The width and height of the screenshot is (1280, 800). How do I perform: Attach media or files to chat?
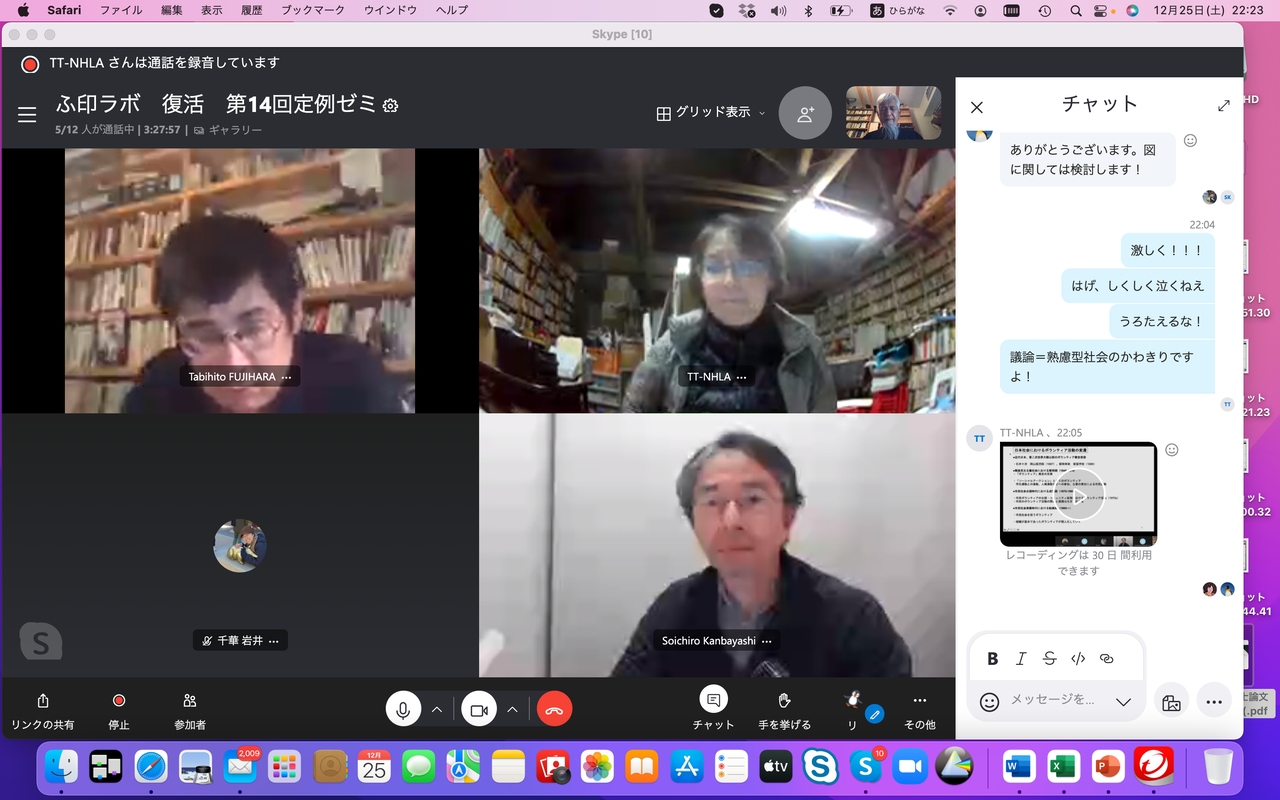[x=1172, y=702]
